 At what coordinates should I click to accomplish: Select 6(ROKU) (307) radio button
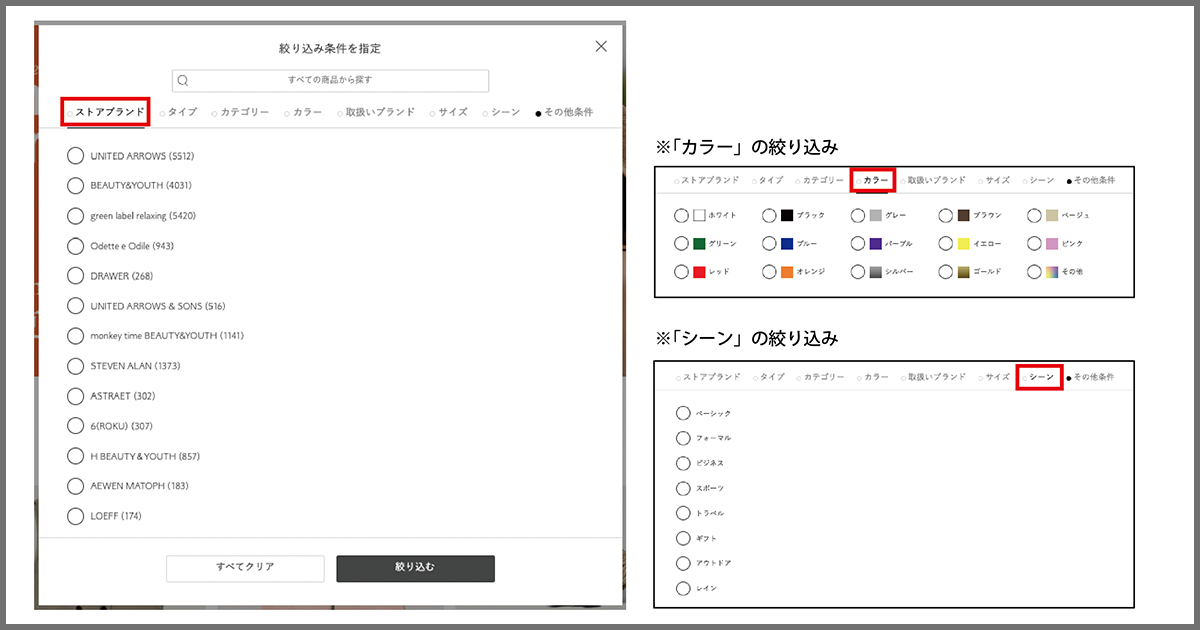click(75, 426)
